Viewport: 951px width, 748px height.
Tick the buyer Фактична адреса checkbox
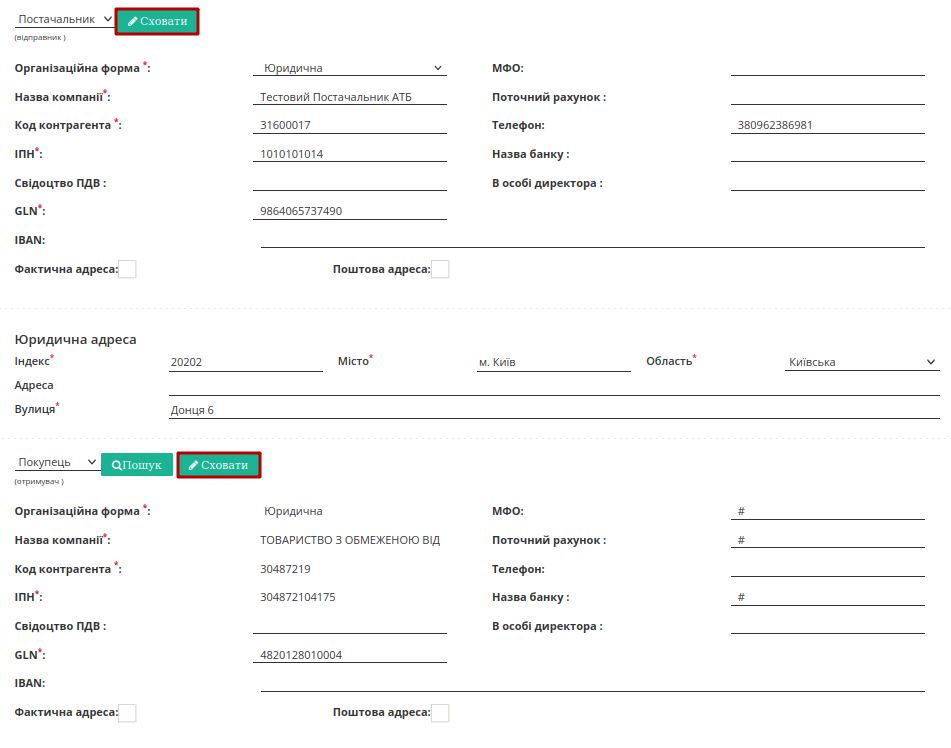pyautogui.click(x=127, y=713)
